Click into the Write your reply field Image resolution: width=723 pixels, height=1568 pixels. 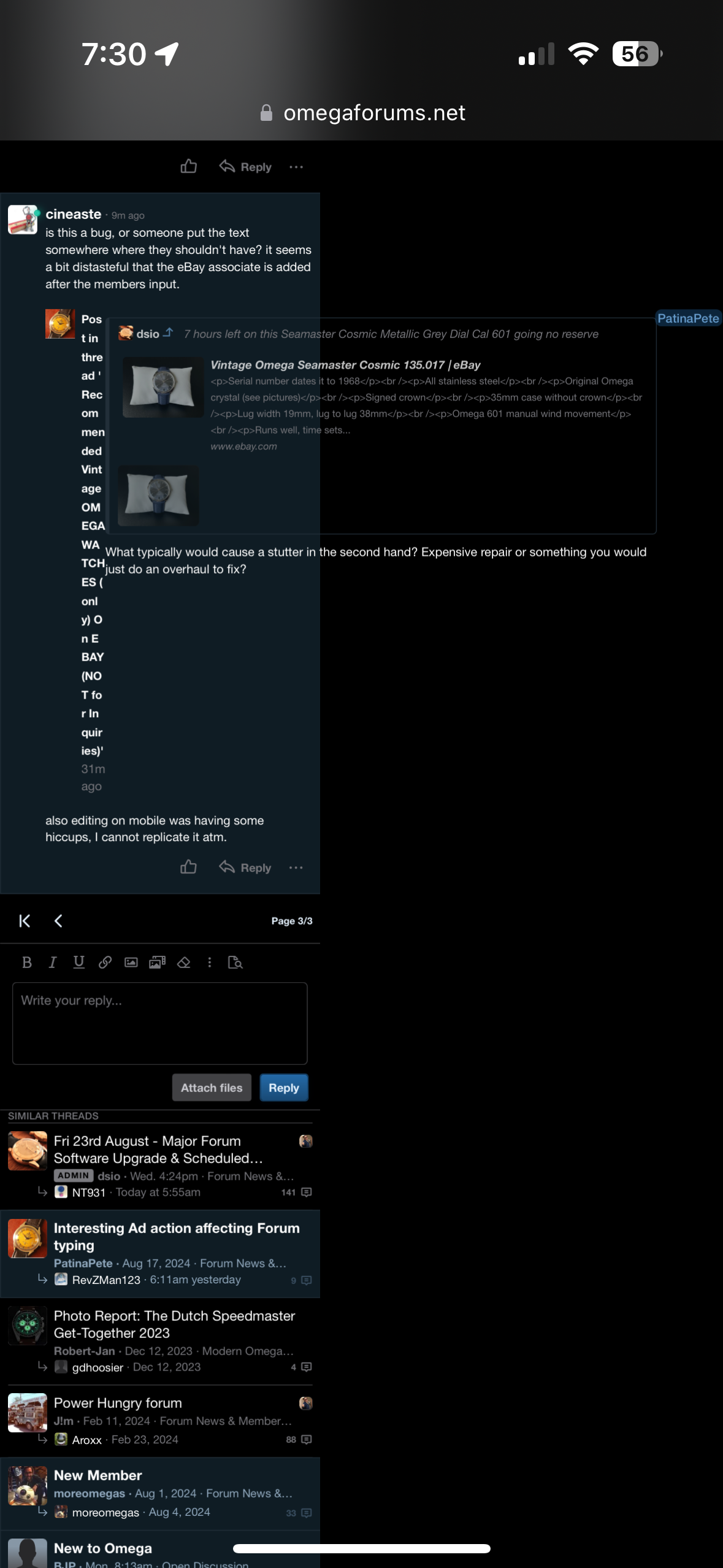click(x=159, y=1023)
